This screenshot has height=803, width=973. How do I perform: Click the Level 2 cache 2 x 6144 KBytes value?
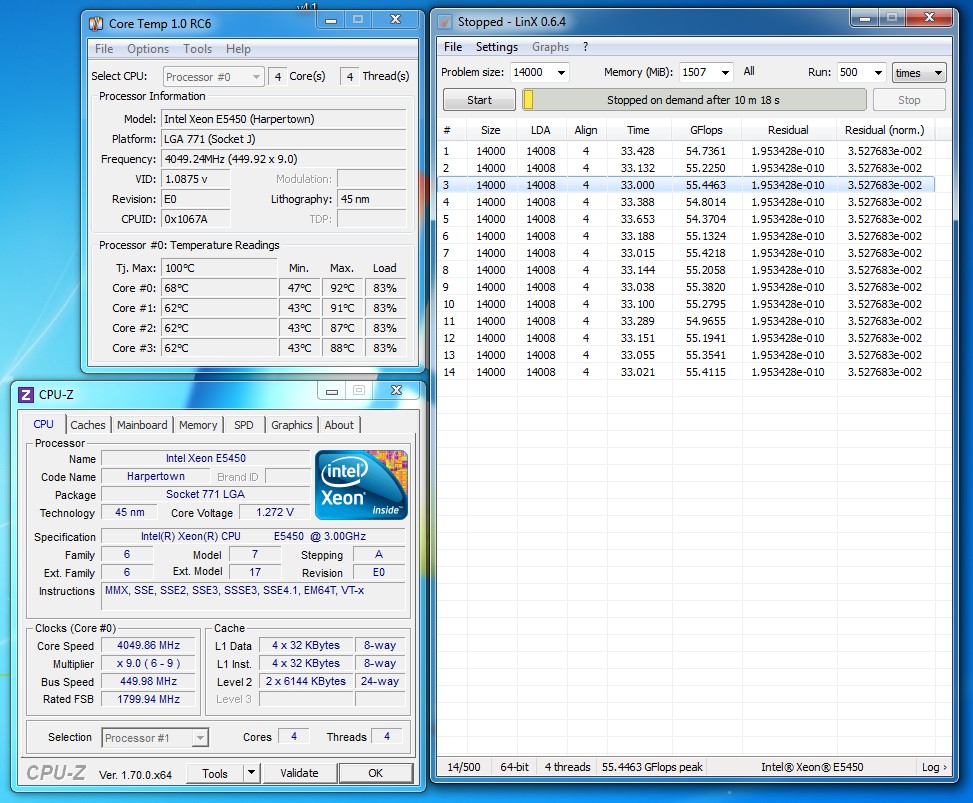pos(306,681)
